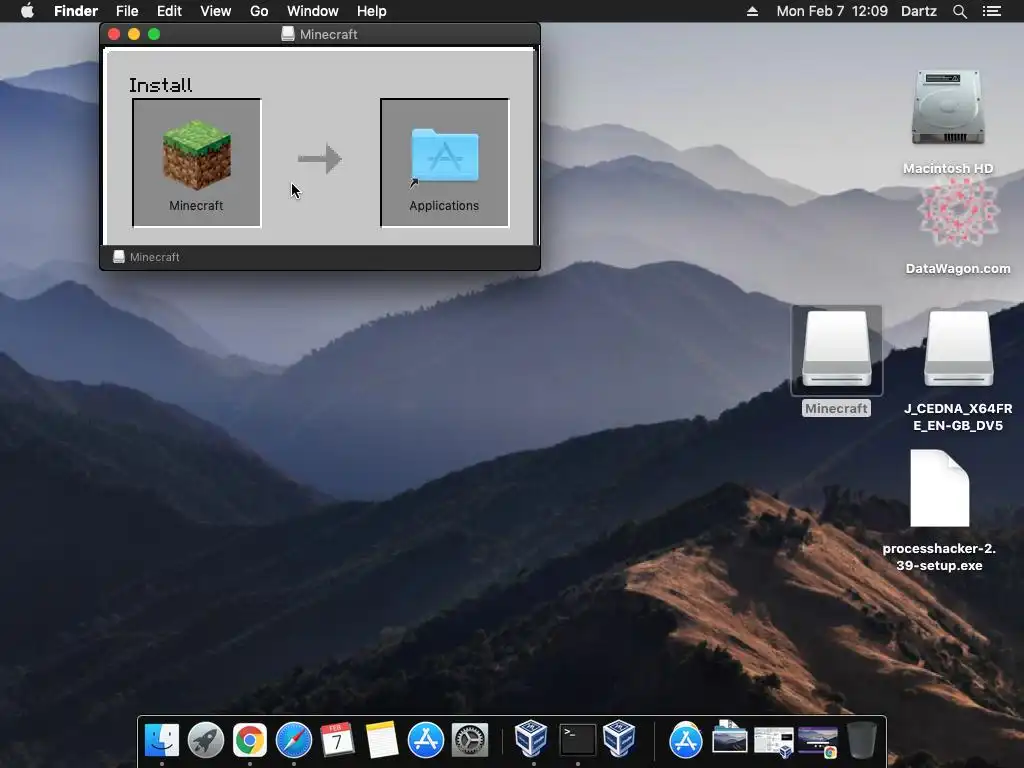Click the date and time Mon Feb 7 12:09
Image resolution: width=1024 pixels, height=768 pixels.
pos(832,11)
